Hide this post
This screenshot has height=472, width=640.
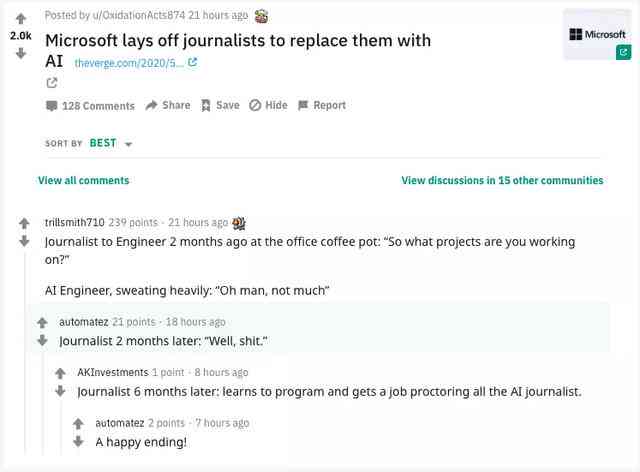pyautogui.click(x=268, y=105)
